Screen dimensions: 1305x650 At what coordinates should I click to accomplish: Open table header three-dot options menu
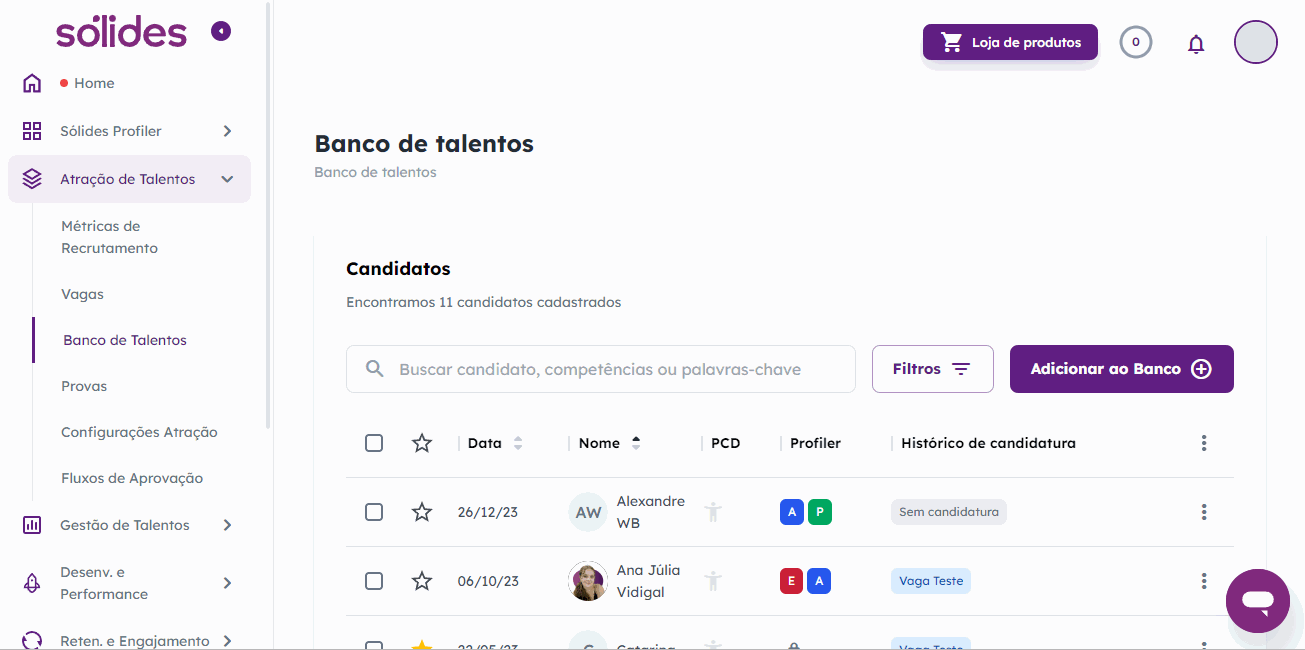pos(1204,443)
